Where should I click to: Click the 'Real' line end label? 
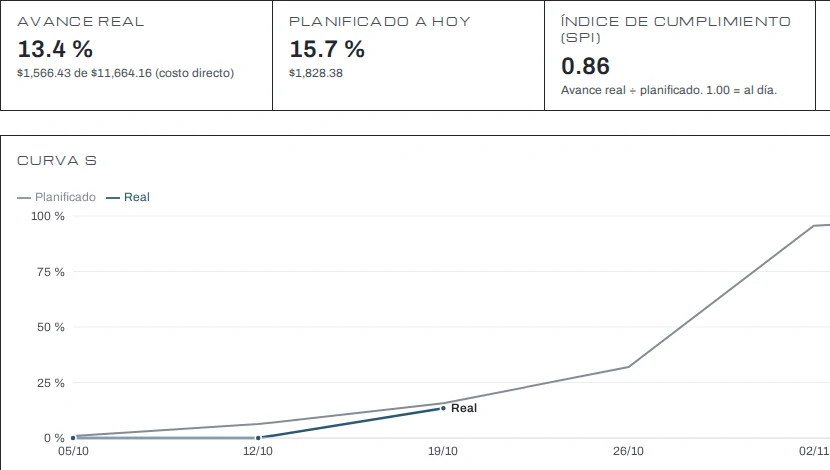point(464,408)
